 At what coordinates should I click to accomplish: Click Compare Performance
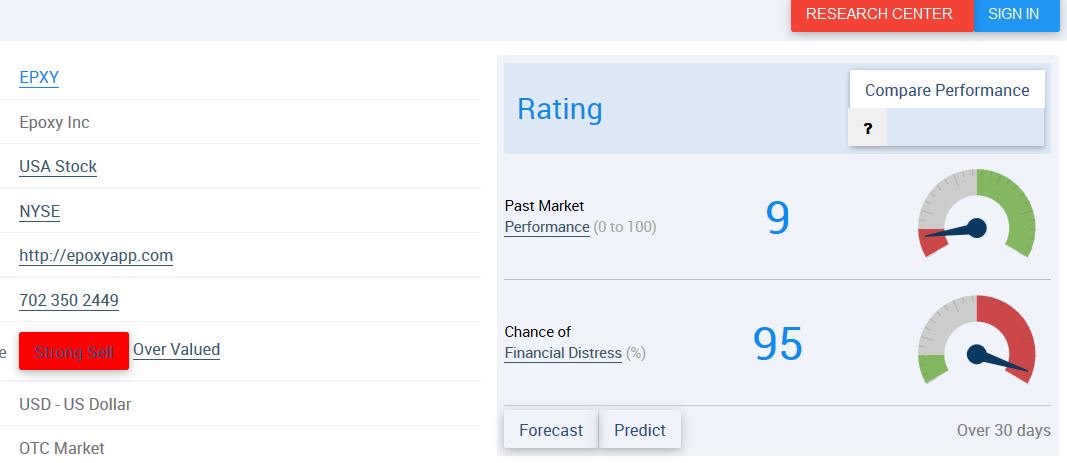pyautogui.click(x=947, y=90)
